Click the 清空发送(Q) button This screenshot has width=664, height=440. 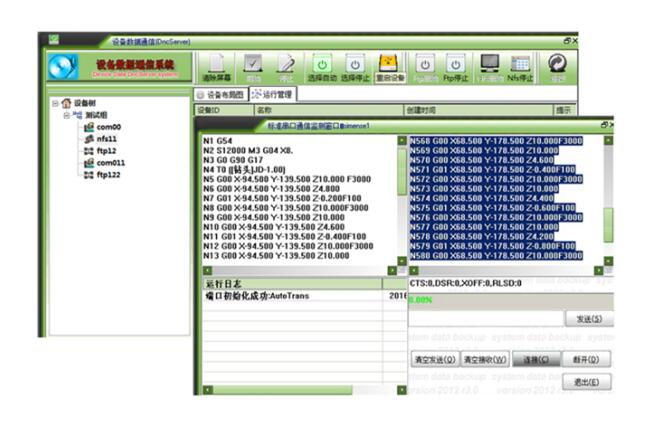[x=435, y=360]
